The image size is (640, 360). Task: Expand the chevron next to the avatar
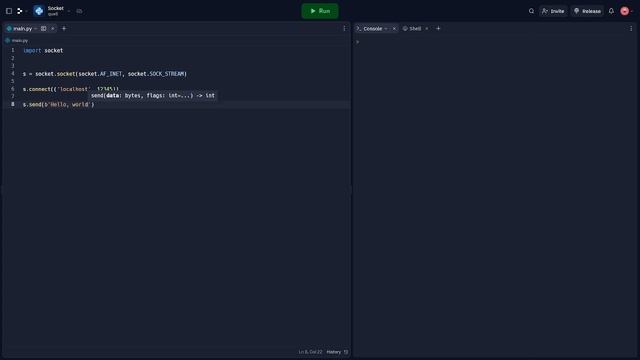[x=632, y=11]
